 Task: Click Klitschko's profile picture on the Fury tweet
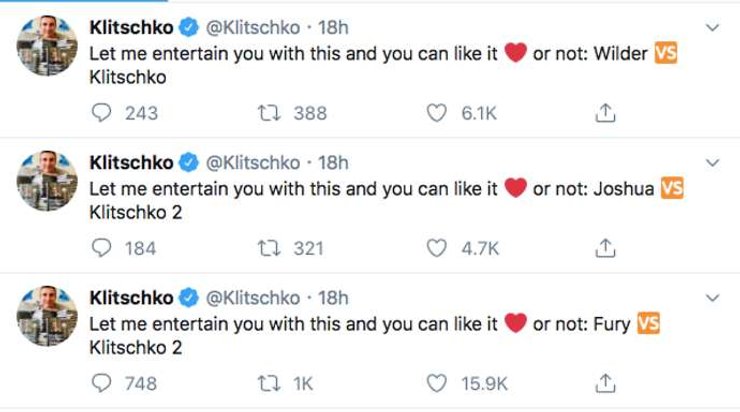point(47,314)
